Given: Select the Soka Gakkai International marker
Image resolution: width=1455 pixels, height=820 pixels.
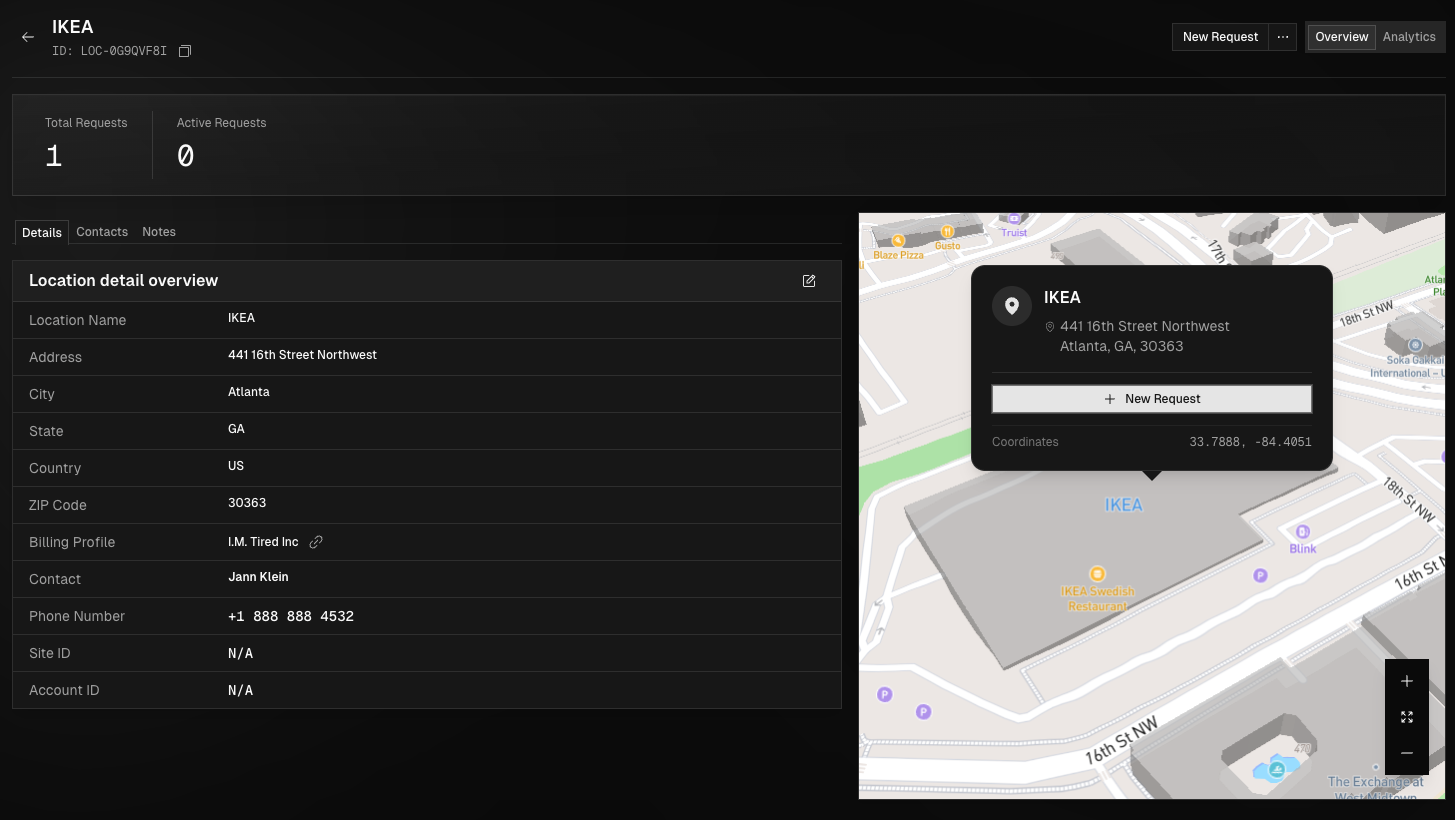Looking at the screenshot, I should pos(1415,345).
